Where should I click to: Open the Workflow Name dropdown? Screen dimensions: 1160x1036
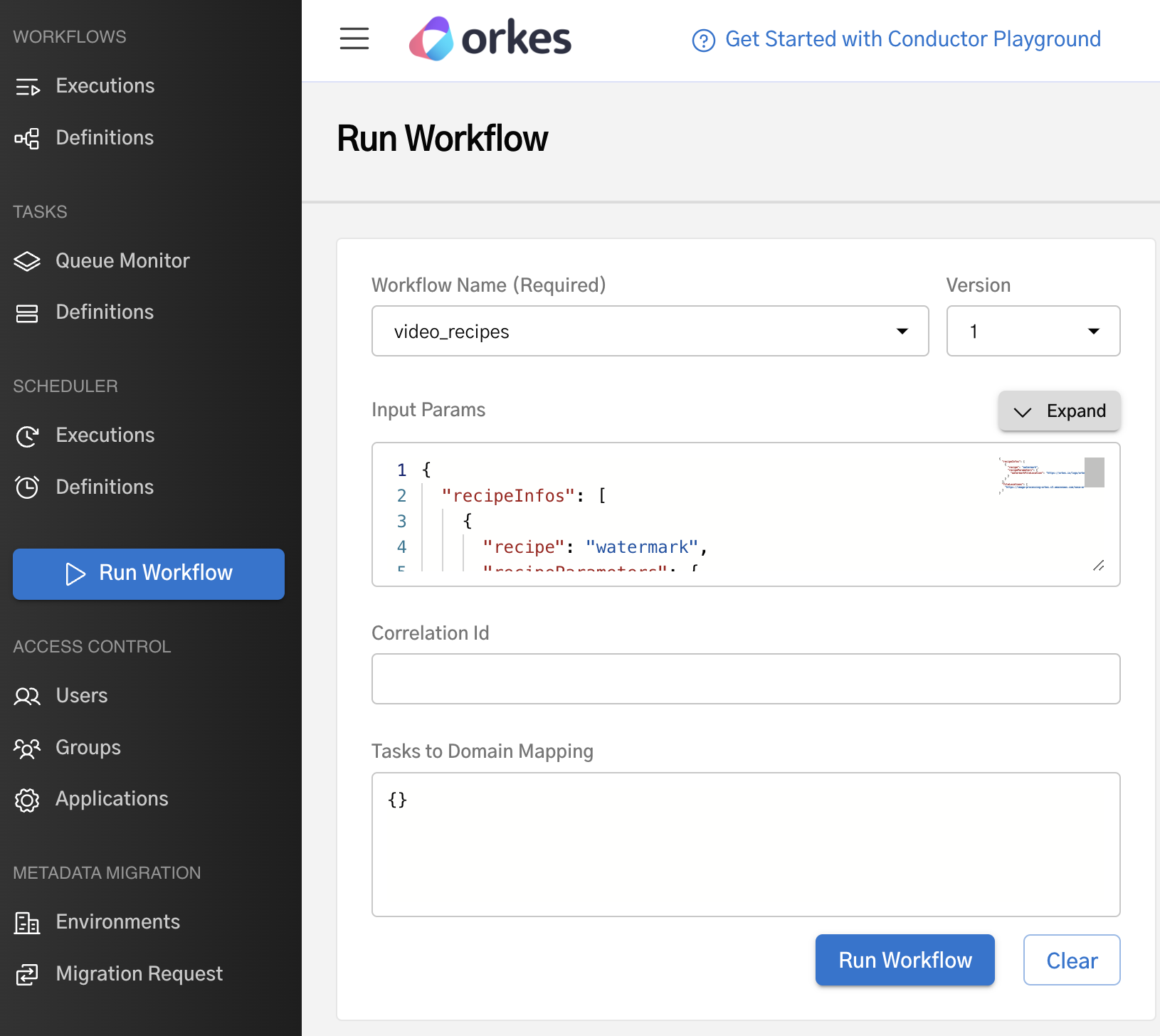(902, 331)
